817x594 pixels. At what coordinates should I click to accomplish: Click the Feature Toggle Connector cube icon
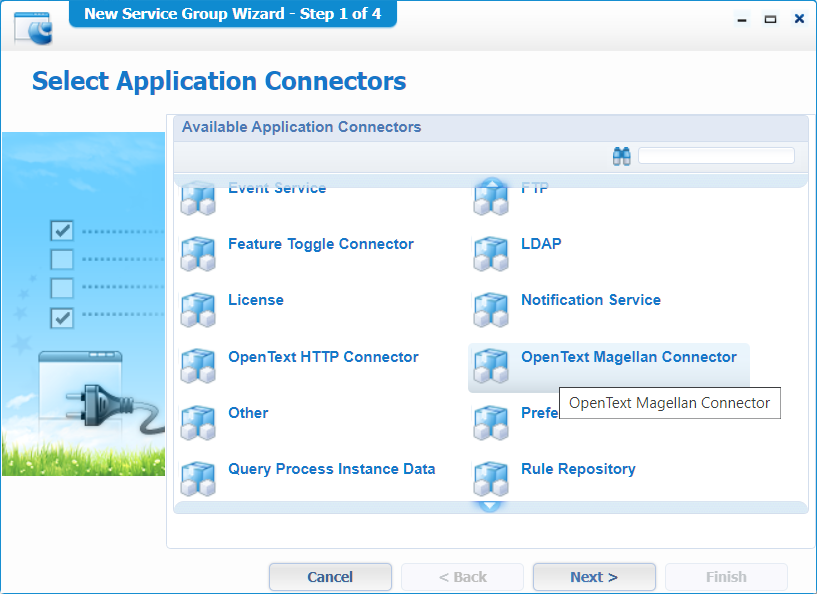tap(198, 254)
